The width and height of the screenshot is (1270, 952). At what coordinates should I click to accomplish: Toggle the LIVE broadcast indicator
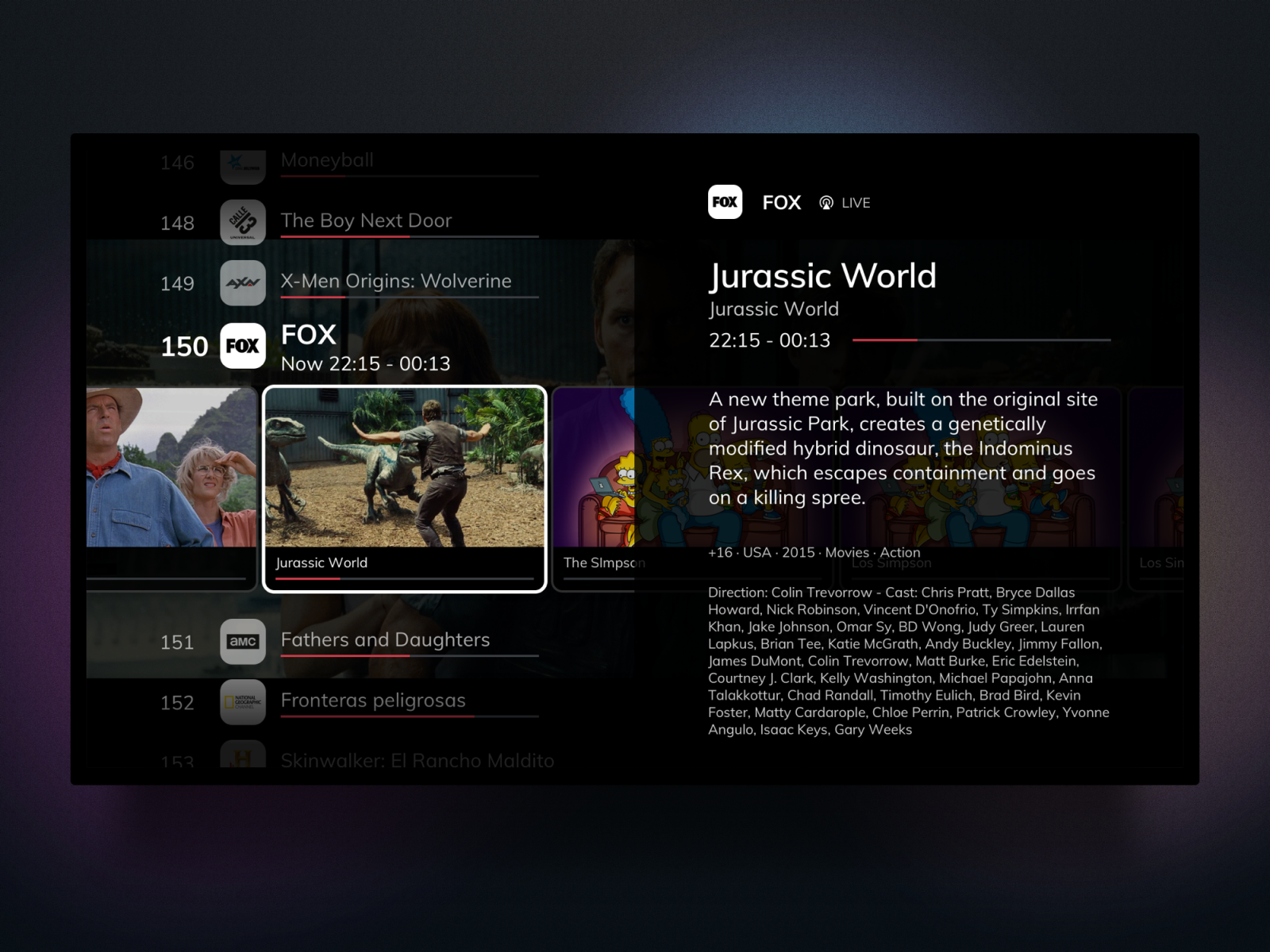pos(844,203)
